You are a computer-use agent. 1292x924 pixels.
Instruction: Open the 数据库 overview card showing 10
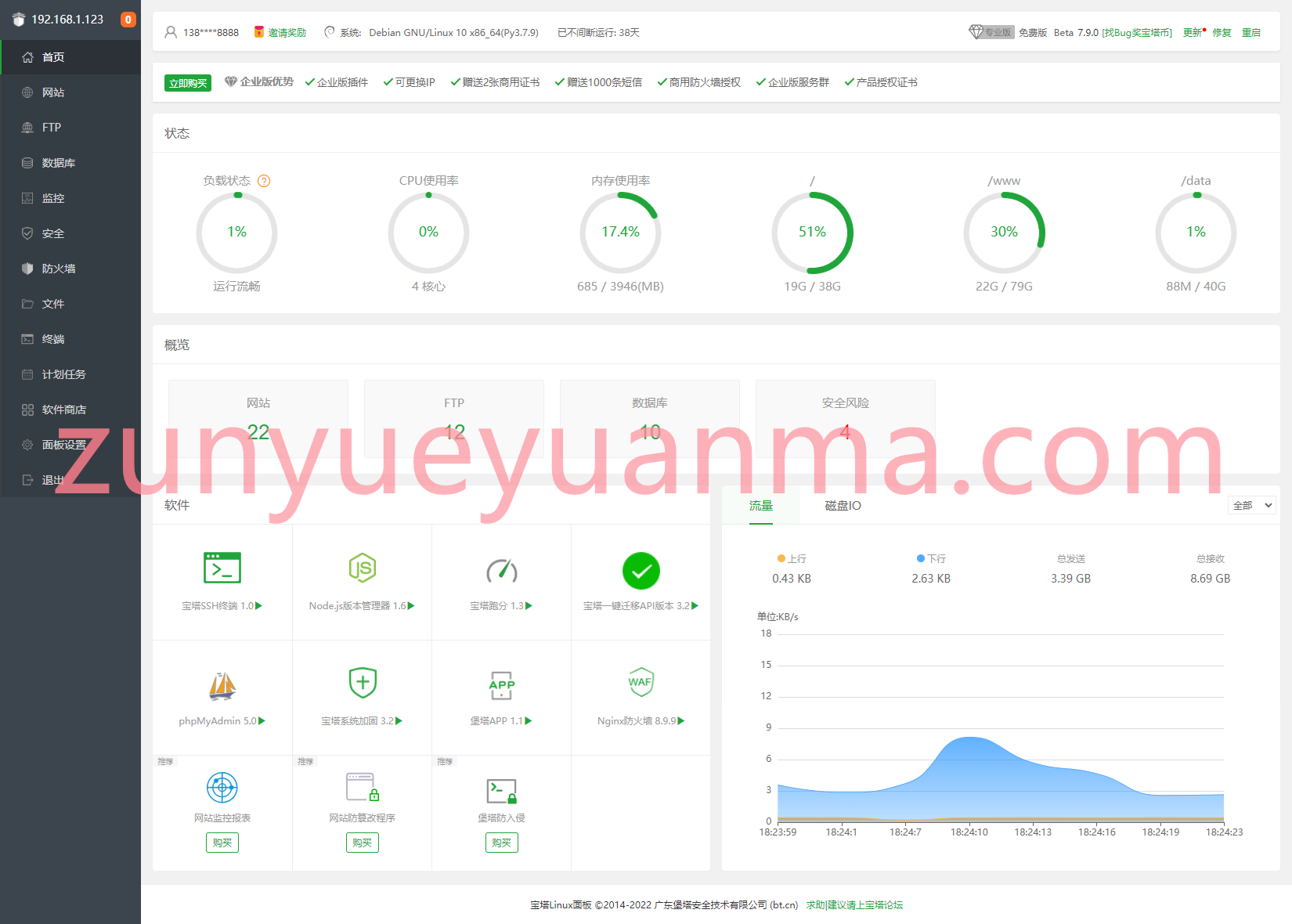650,419
